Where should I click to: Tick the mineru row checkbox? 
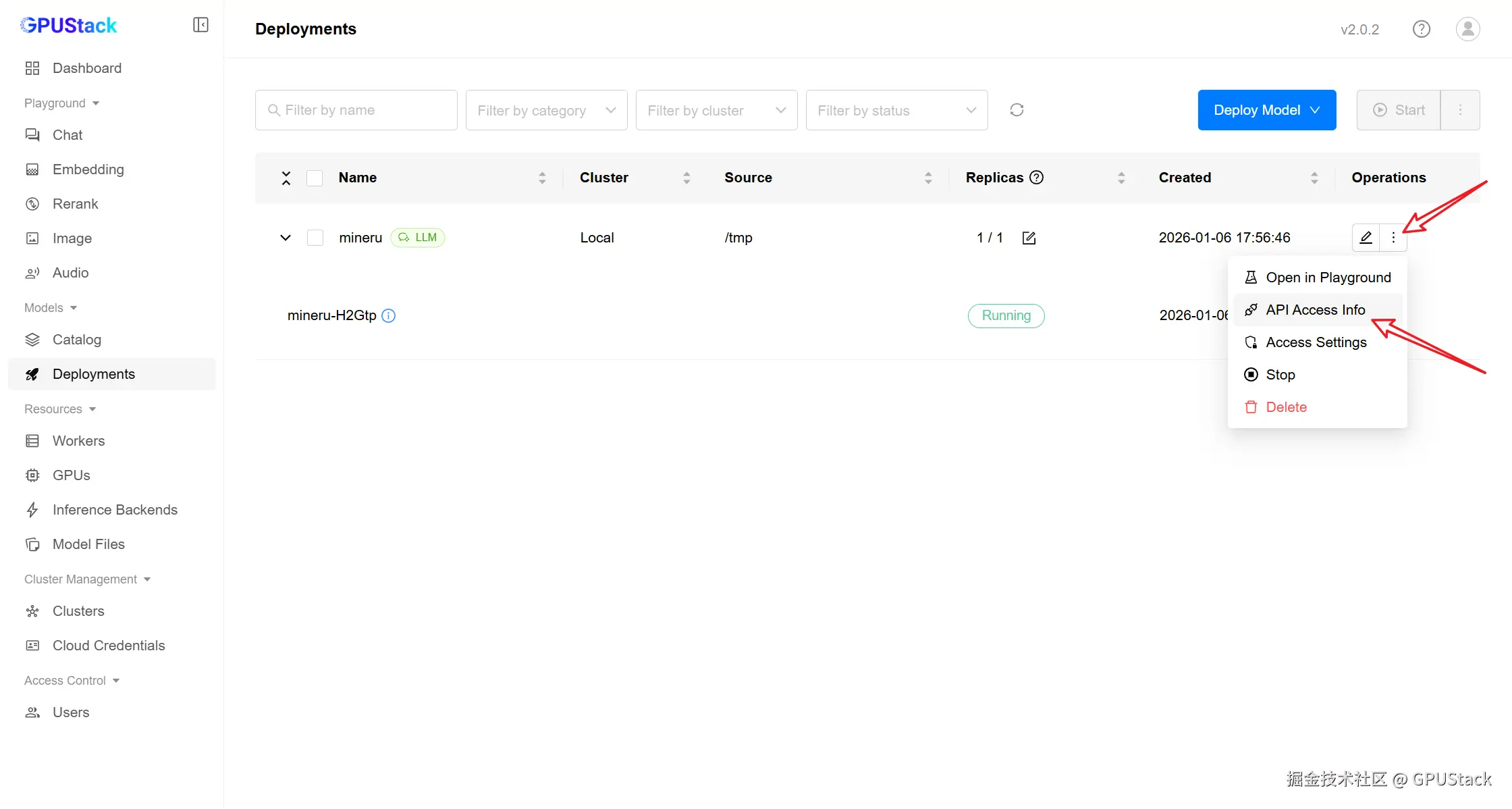coord(315,238)
